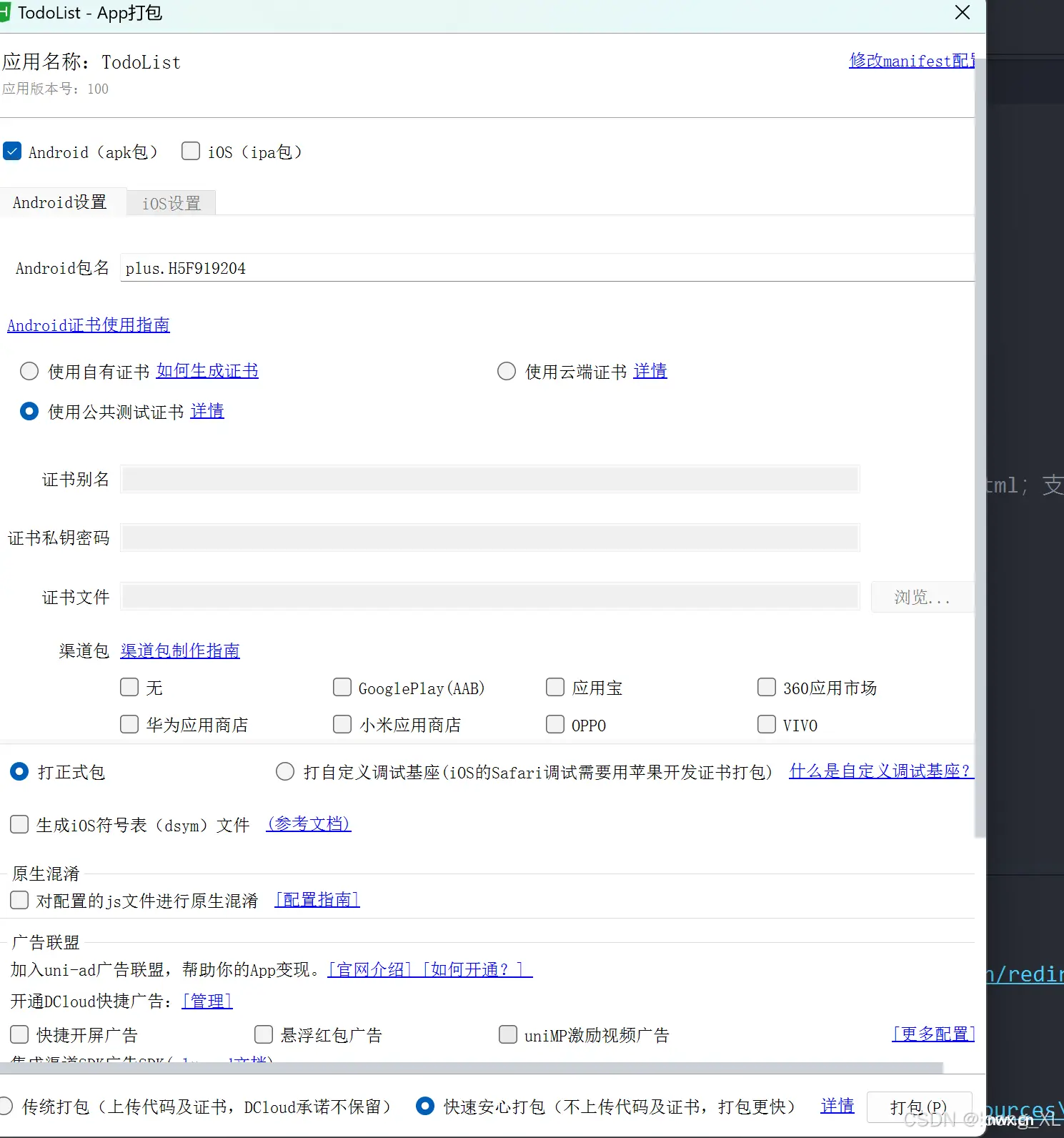Select the 打正式包 radio button
This screenshot has height=1138, width=1064.
[x=19, y=771]
